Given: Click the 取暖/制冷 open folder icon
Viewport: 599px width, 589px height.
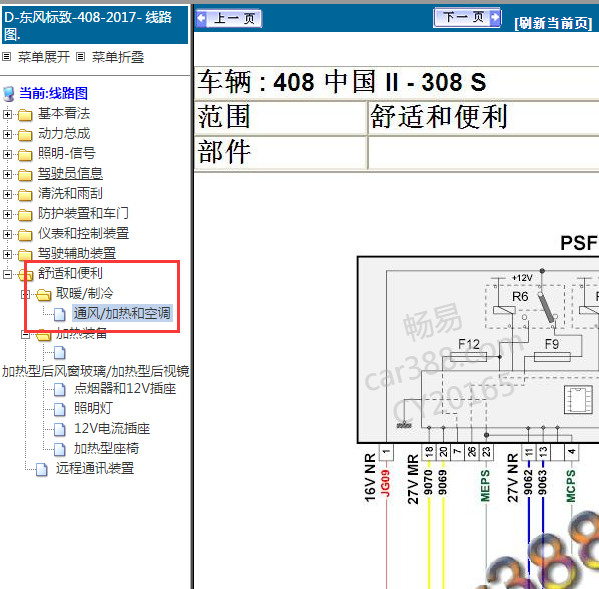Looking at the screenshot, I should [44, 294].
